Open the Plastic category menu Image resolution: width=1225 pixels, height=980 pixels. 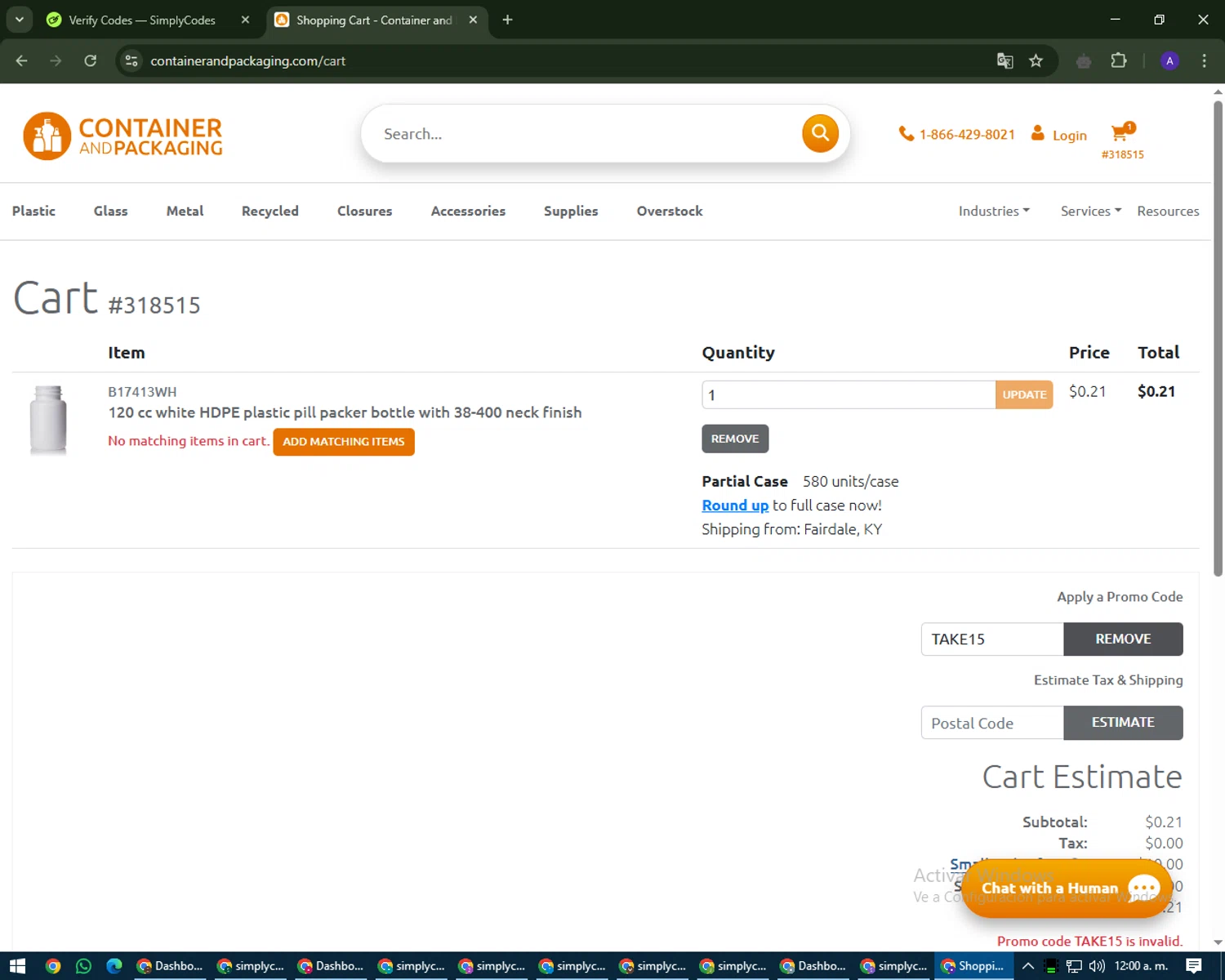coord(33,211)
